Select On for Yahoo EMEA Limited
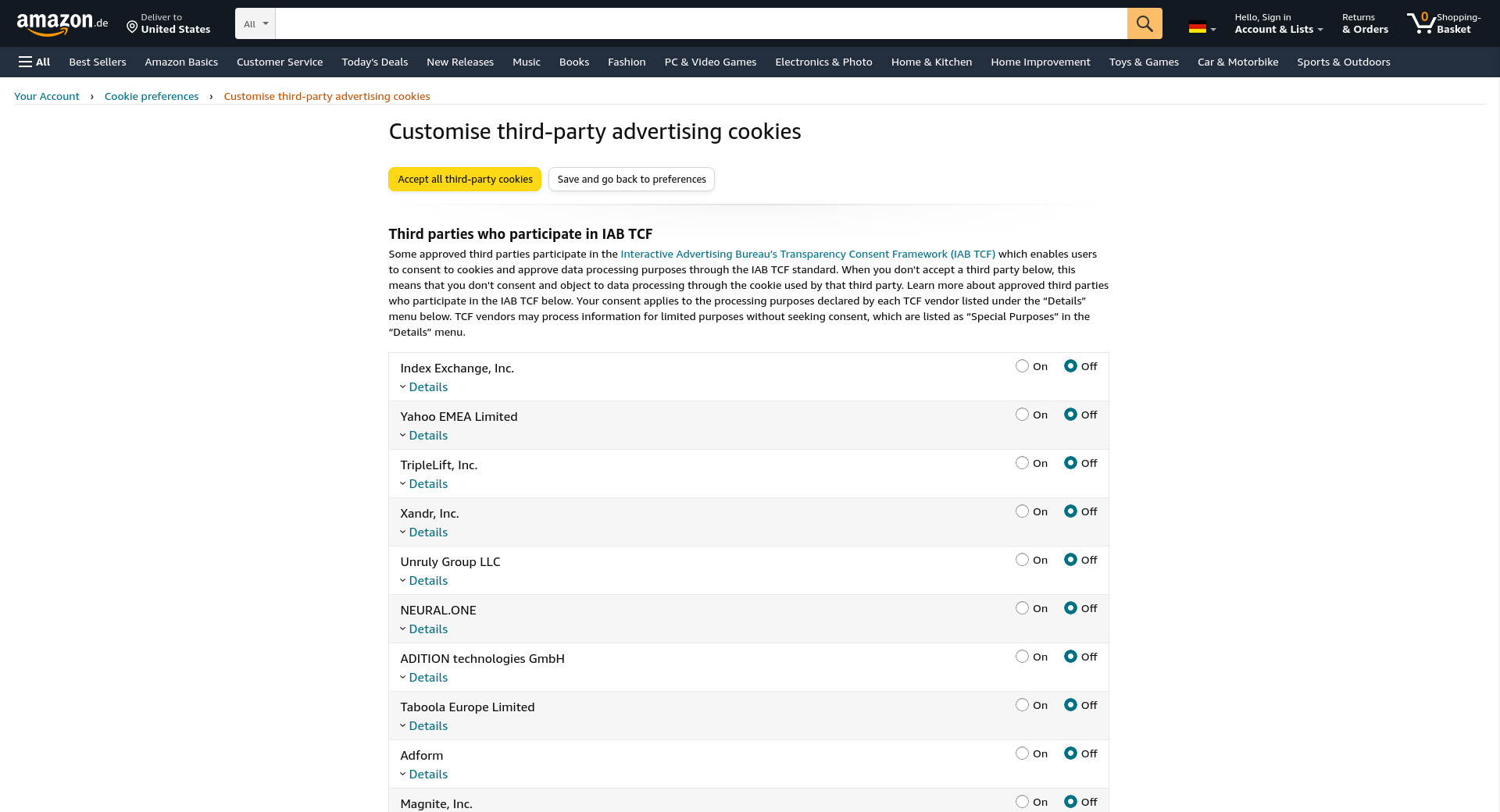Screen dimensions: 1500x812 [x=1022, y=415]
